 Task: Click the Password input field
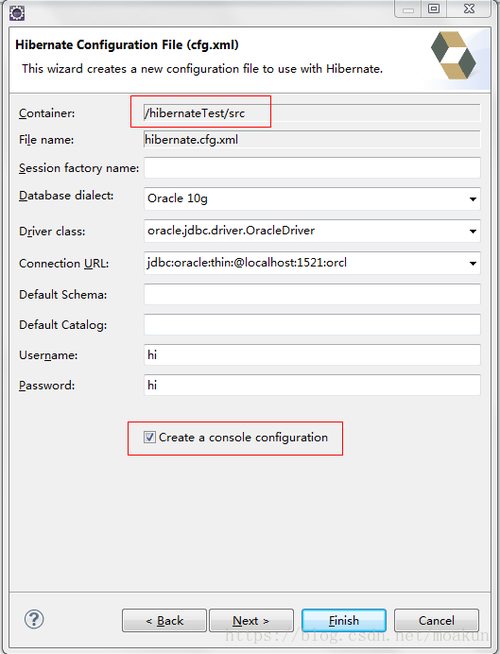[312, 385]
